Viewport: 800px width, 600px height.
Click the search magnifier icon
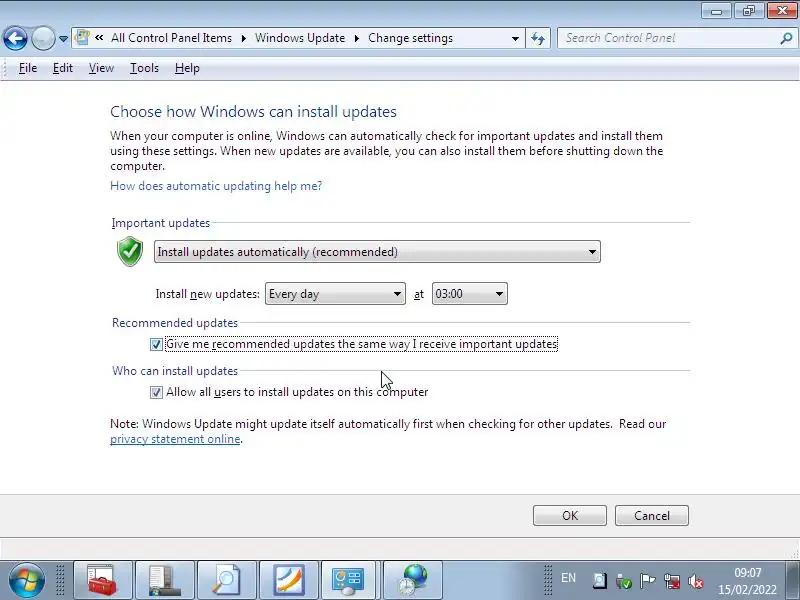[x=786, y=38]
